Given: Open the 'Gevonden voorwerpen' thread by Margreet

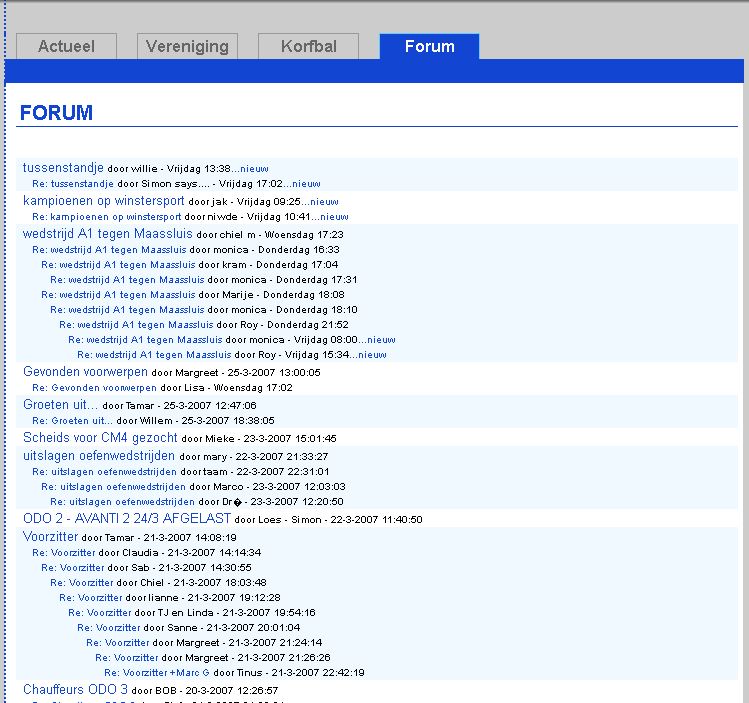Looking at the screenshot, I should tap(85, 372).
